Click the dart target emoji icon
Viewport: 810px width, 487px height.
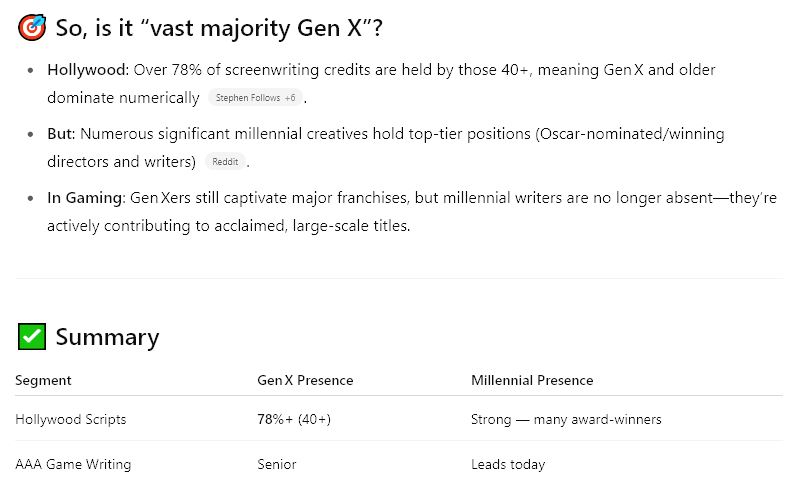tap(32, 28)
